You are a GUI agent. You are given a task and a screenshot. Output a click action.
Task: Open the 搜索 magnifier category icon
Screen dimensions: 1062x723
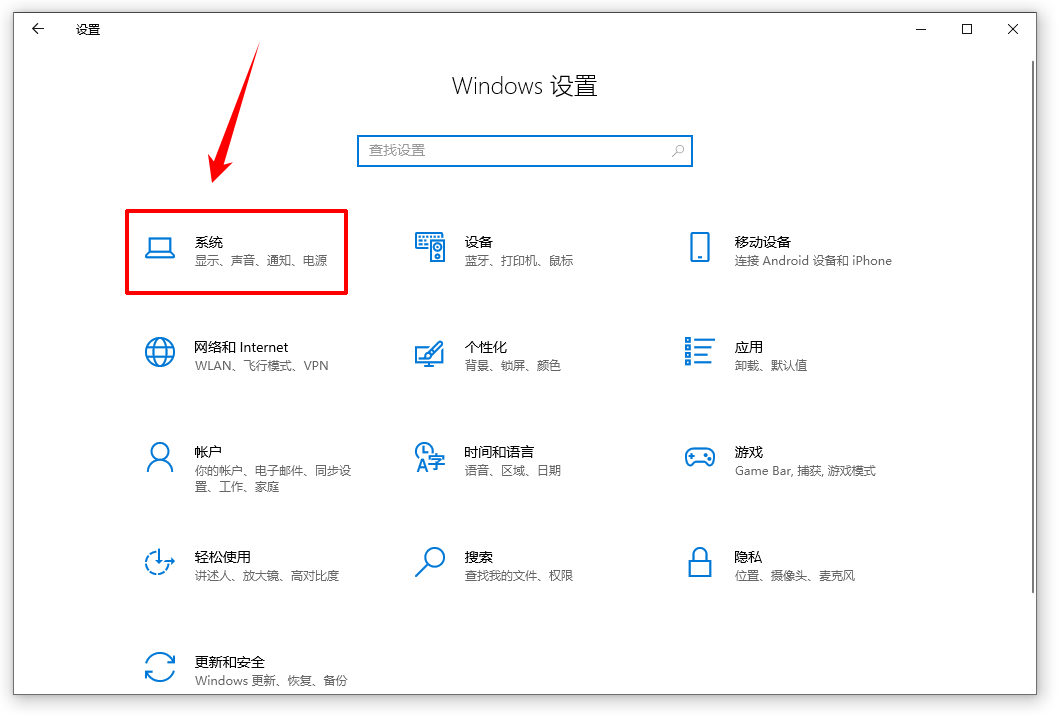pos(430,562)
